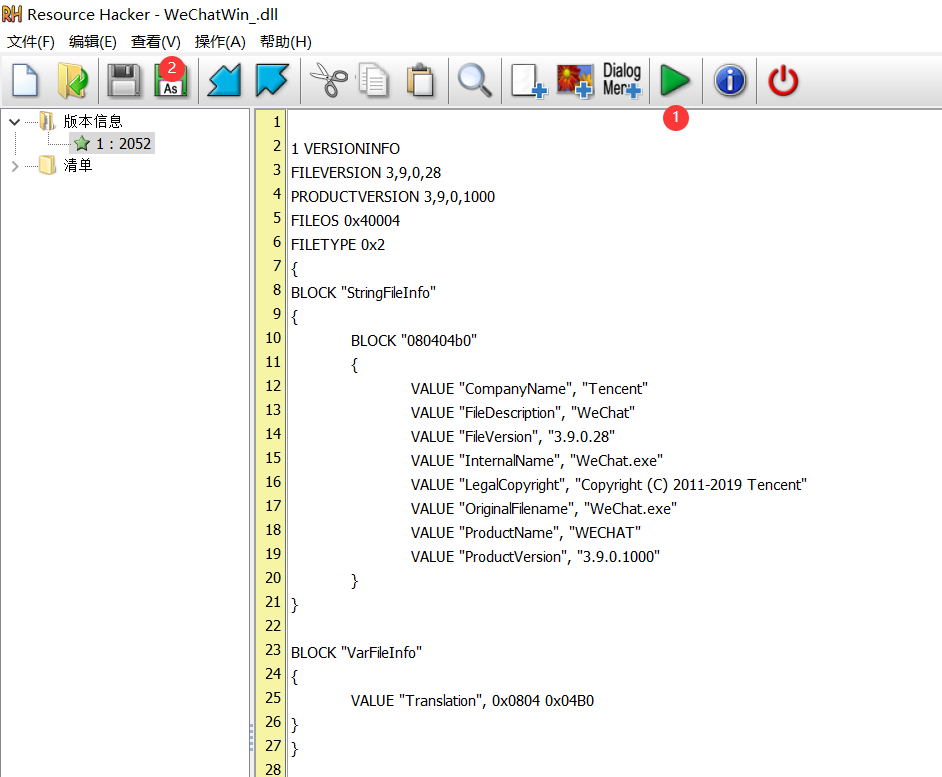This screenshot has height=777, width=942.
Task: Select the 版本信息 folder
Action: point(93,121)
